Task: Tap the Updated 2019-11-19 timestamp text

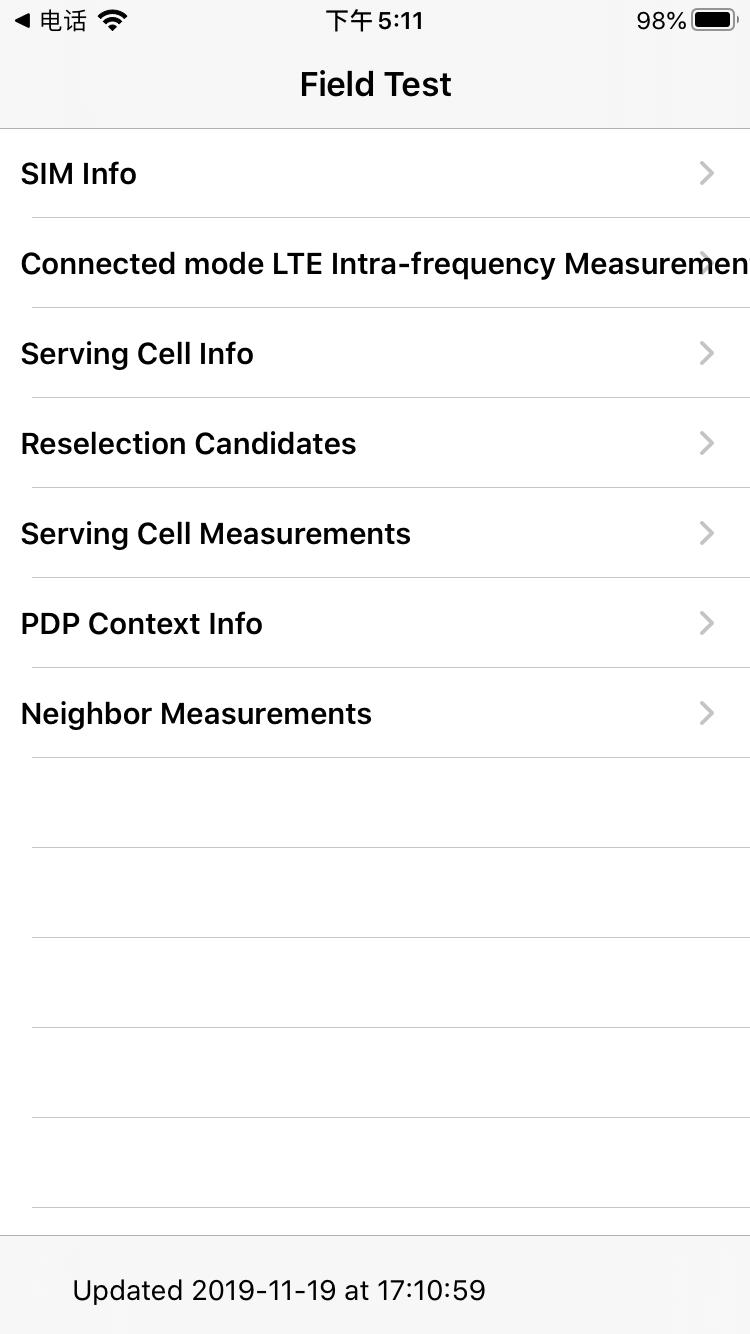Action: click(x=279, y=1290)
